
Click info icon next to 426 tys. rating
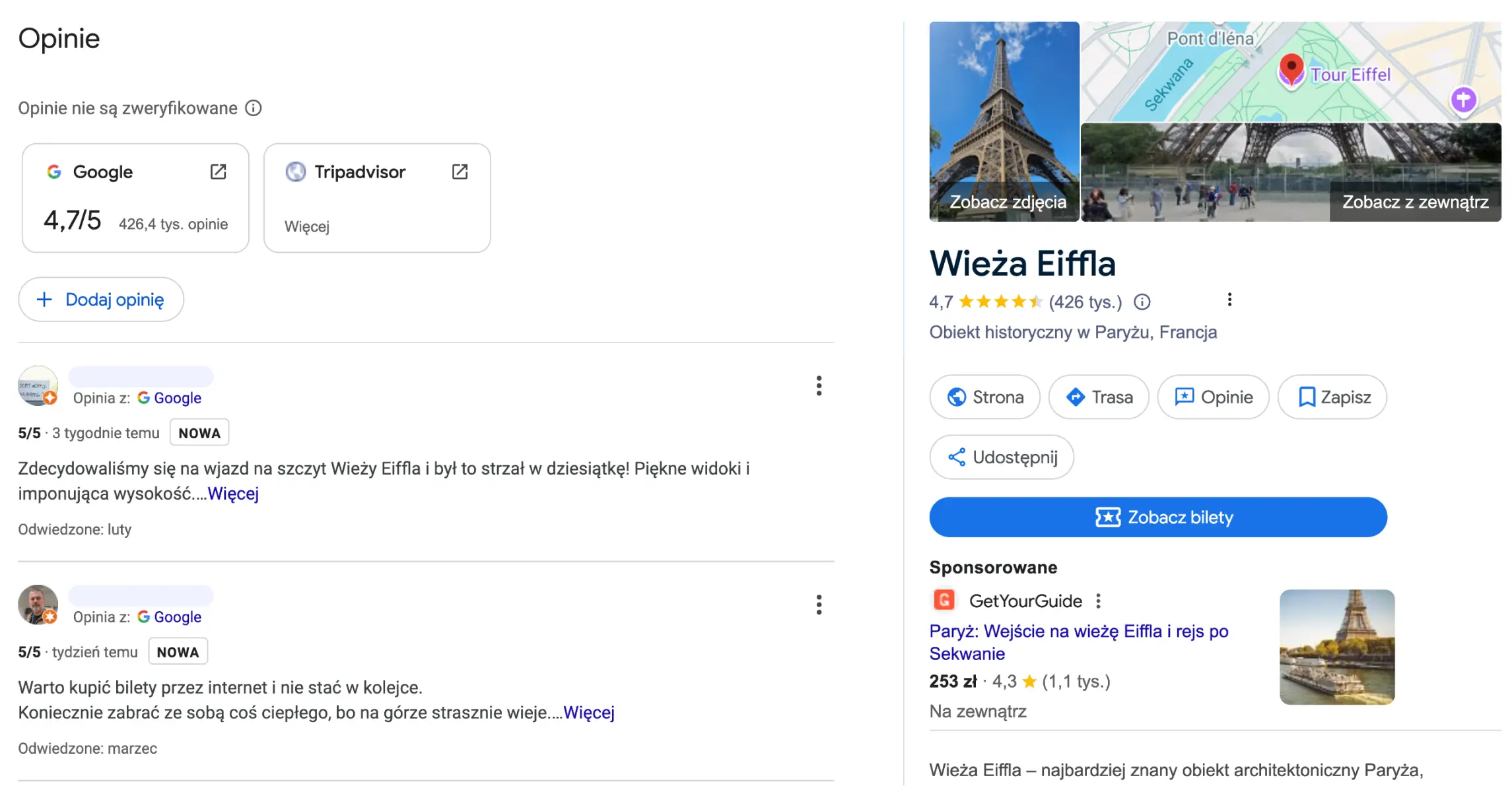(1142, 302)
